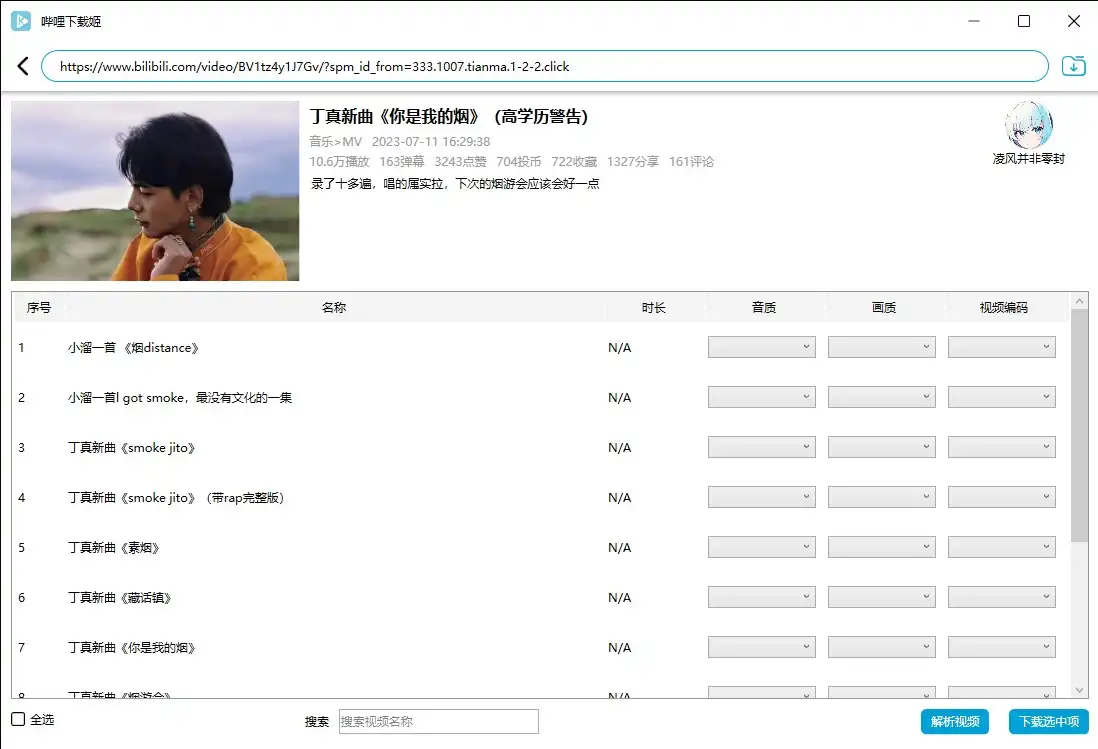Open codec dropdown for 丁真新曲《你是我的烟》
1098x749 pixels.
point(1001,647)
